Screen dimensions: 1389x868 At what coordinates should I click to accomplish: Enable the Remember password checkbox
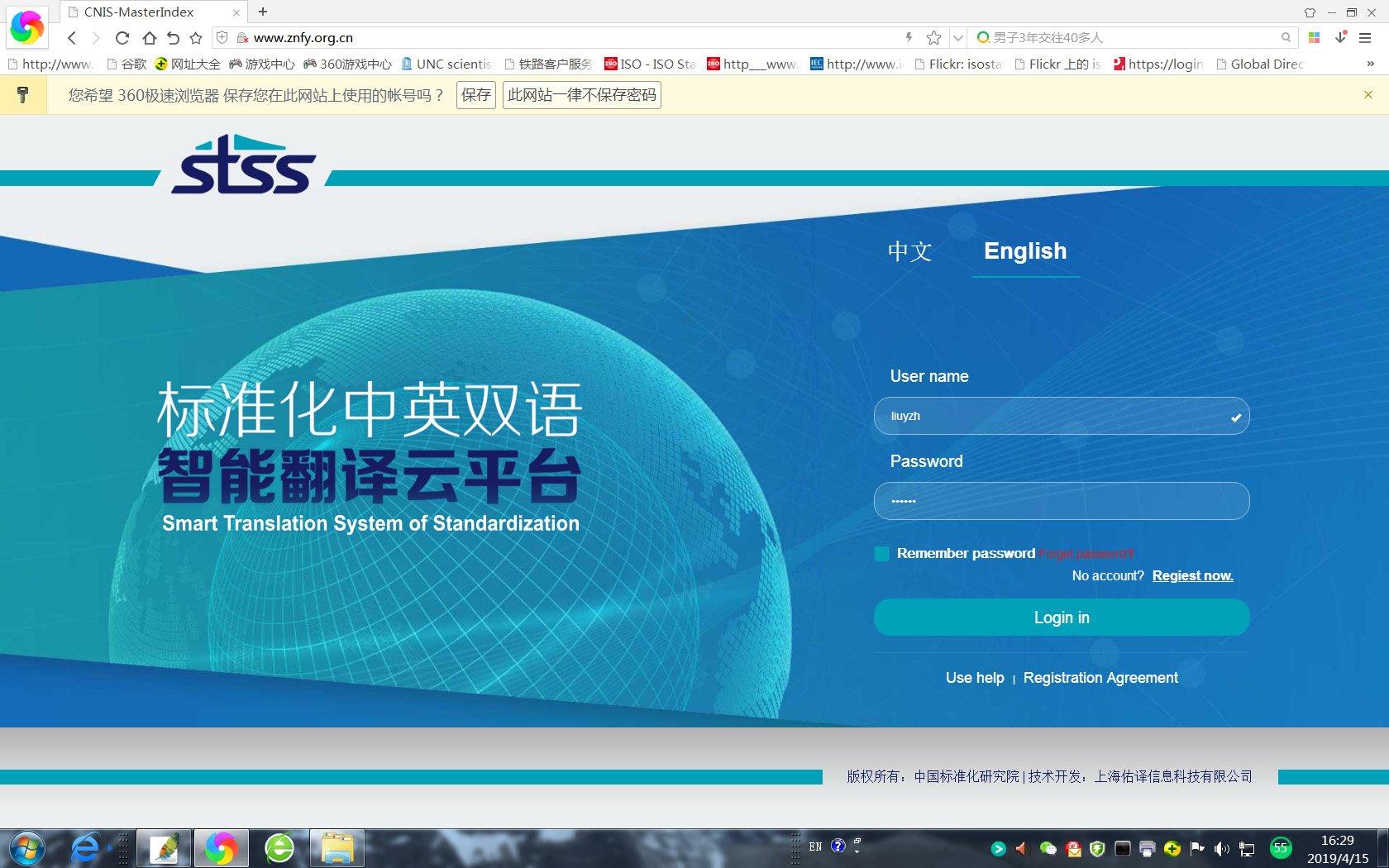(882, 554)
